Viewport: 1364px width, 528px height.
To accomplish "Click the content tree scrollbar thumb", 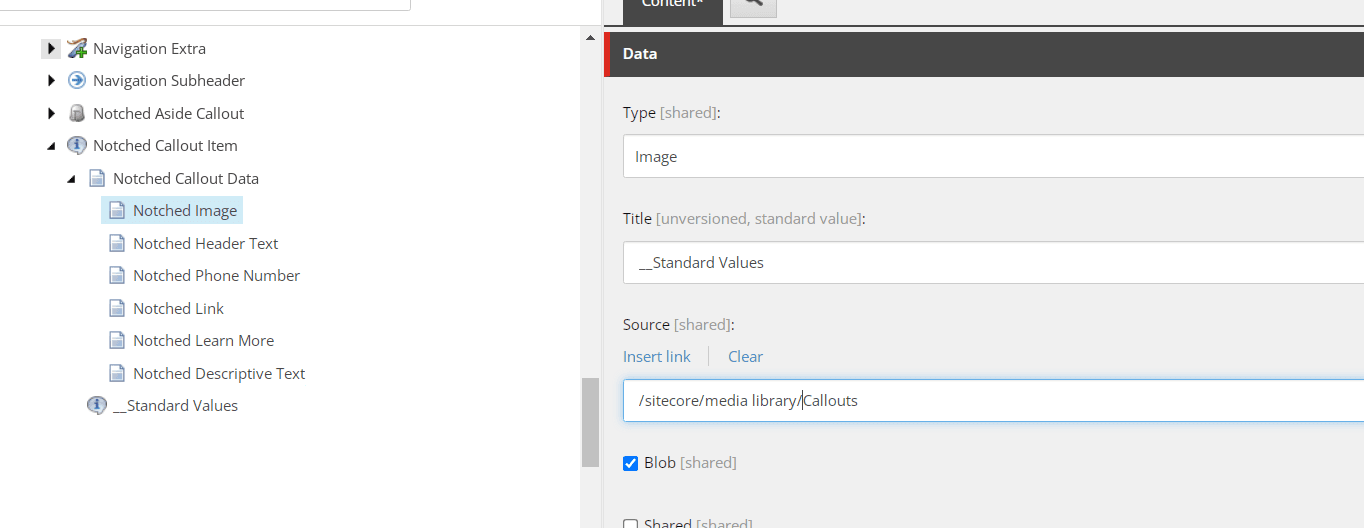I will pyautogui.click(x=590, y=421).
